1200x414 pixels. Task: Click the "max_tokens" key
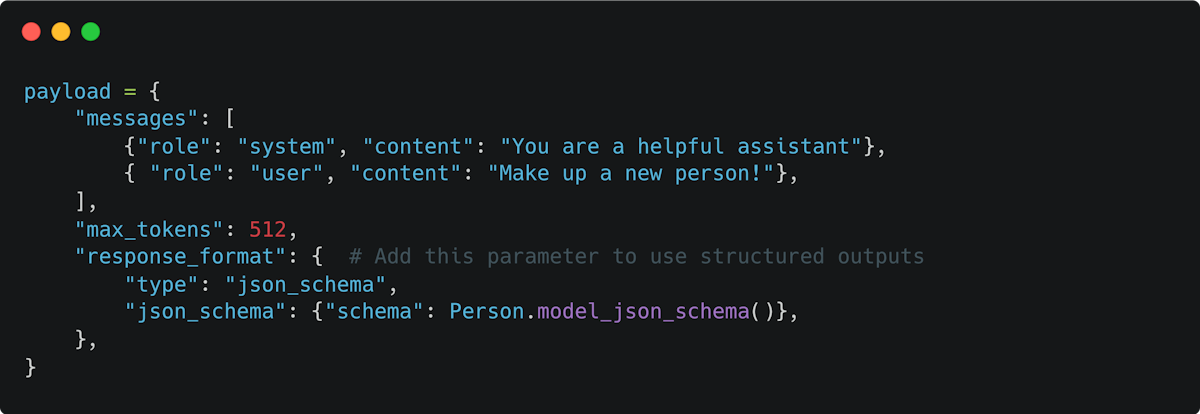pos(155,229)
